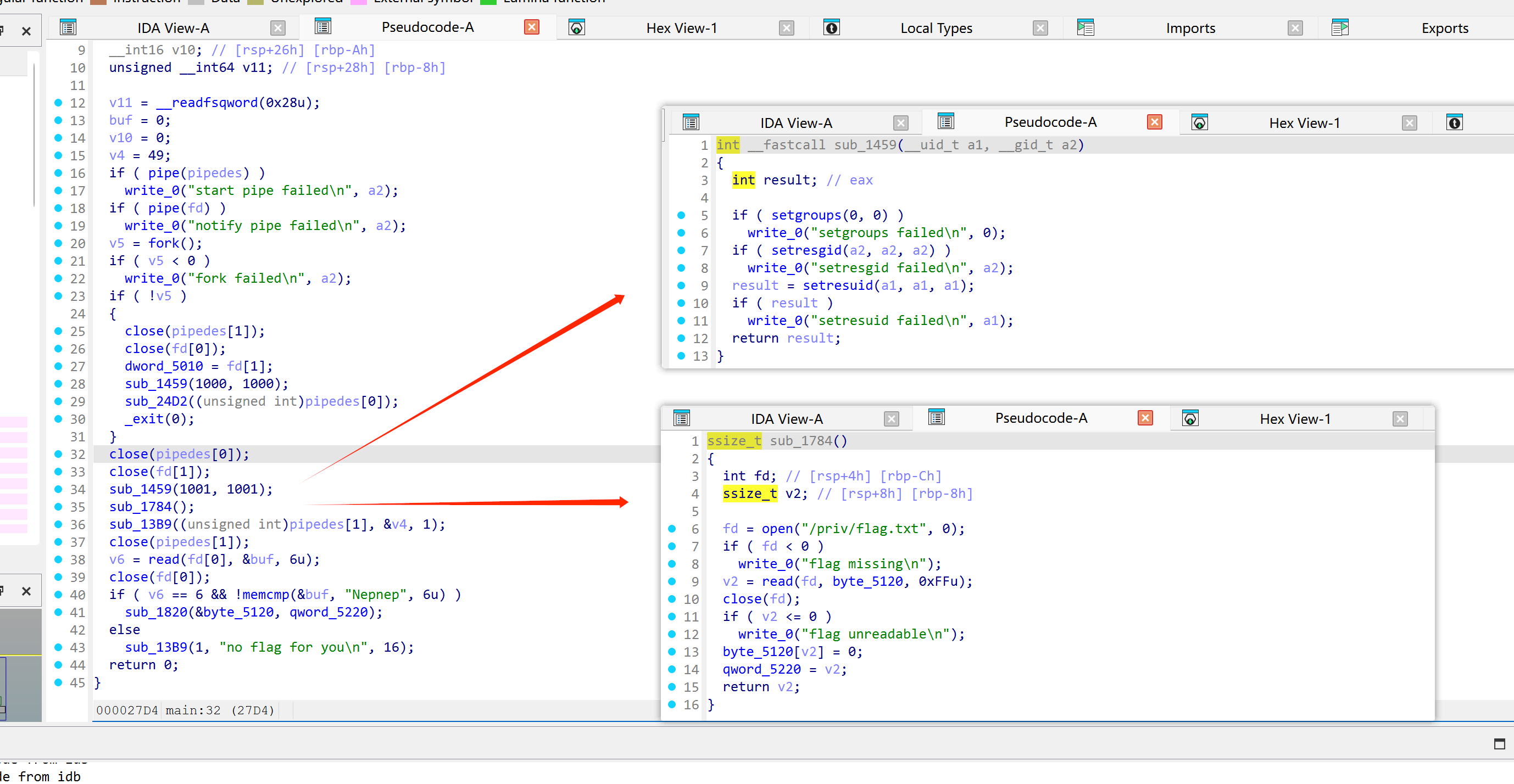Image resolution: width=1514 pixels, height=784 pixels.
Task: Click the Imports tab icon
Action: click(1085, 27)
